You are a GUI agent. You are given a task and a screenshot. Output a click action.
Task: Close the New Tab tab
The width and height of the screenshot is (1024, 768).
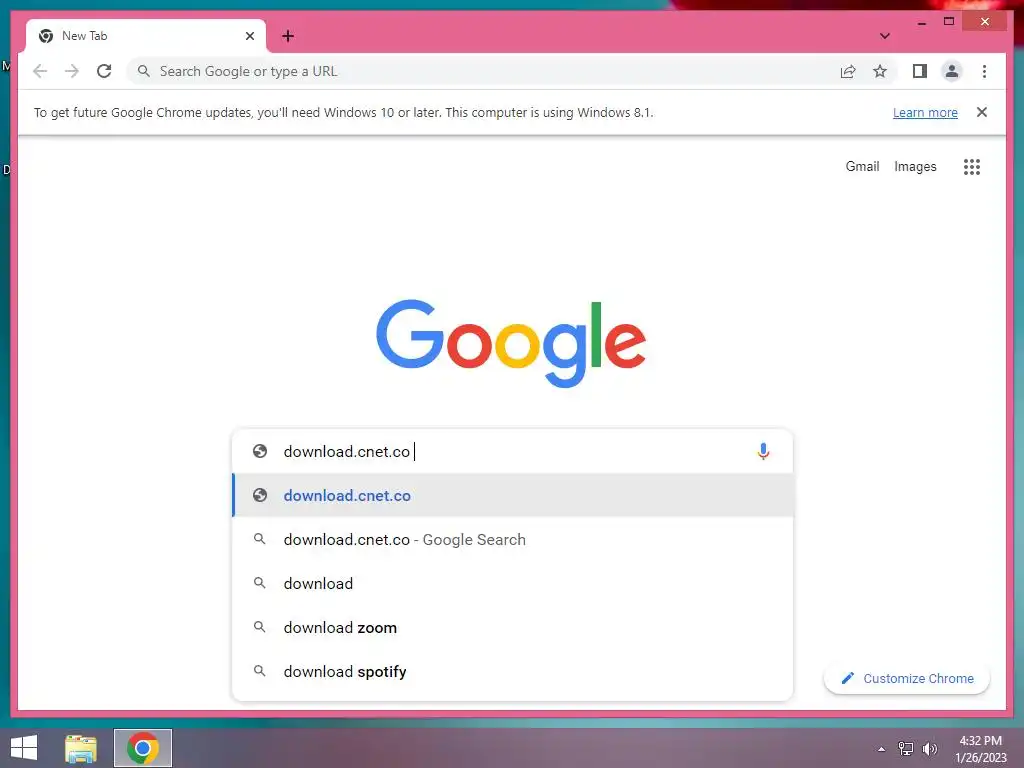[x=249, y=36]
